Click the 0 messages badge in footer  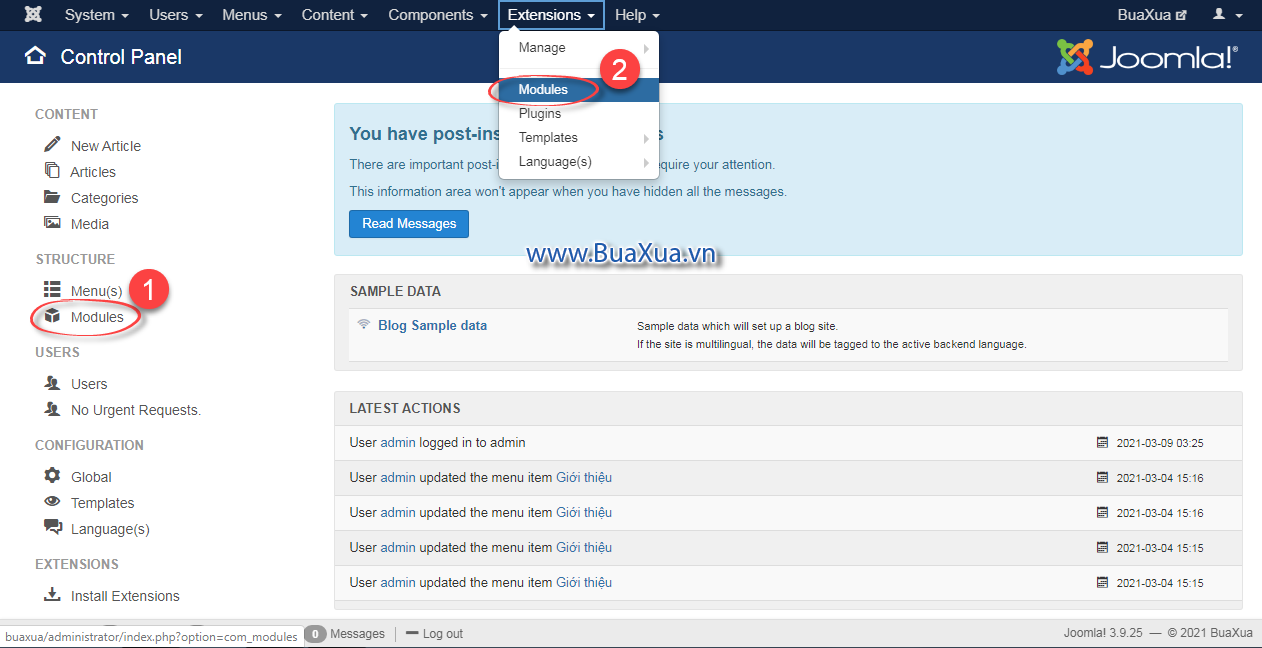[315, 634]
